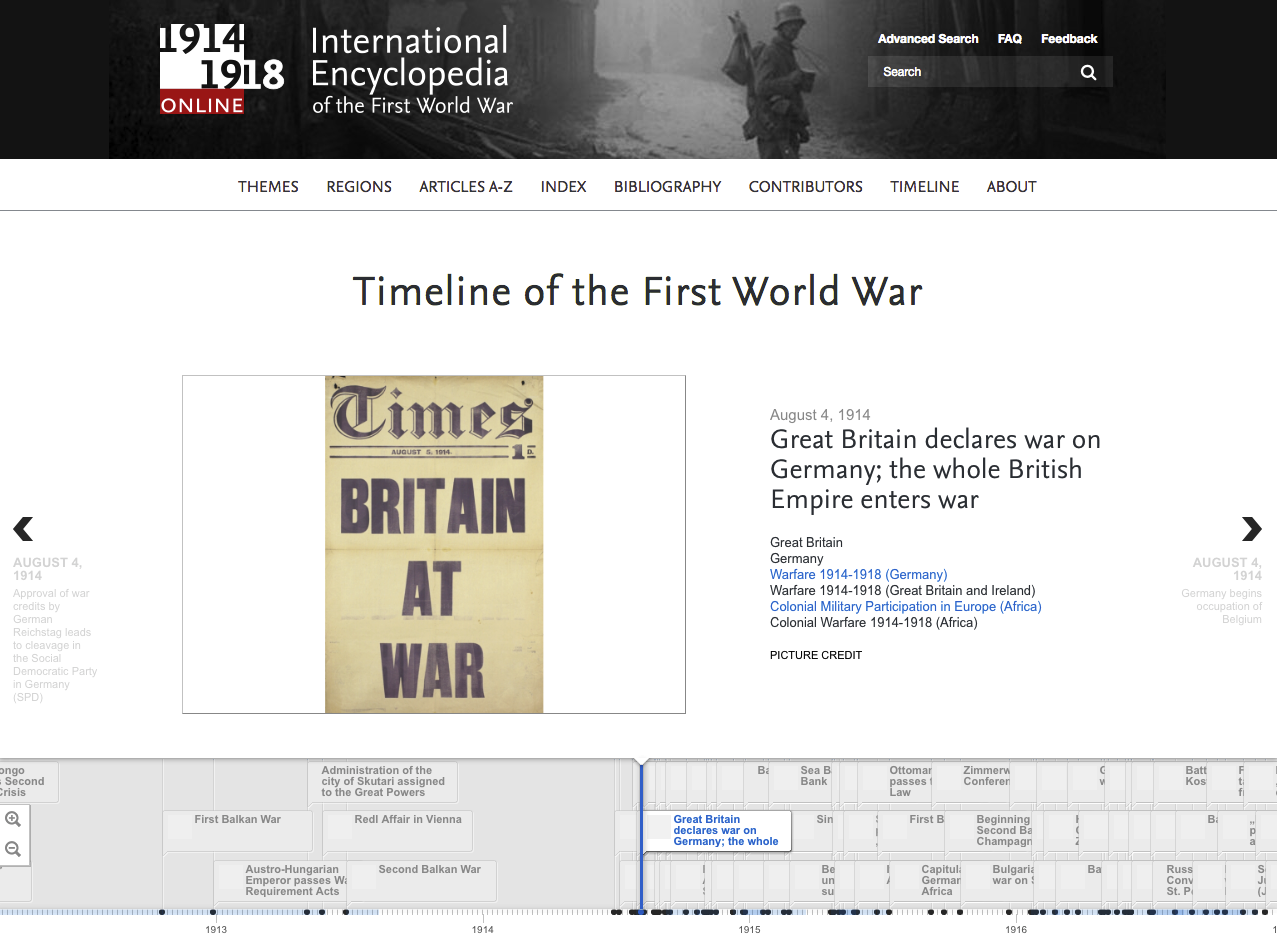Open Warfare 1914-1918 (Germany) article
The width and height of the screenshot is (1277, 939).
(x=858, y=574)
